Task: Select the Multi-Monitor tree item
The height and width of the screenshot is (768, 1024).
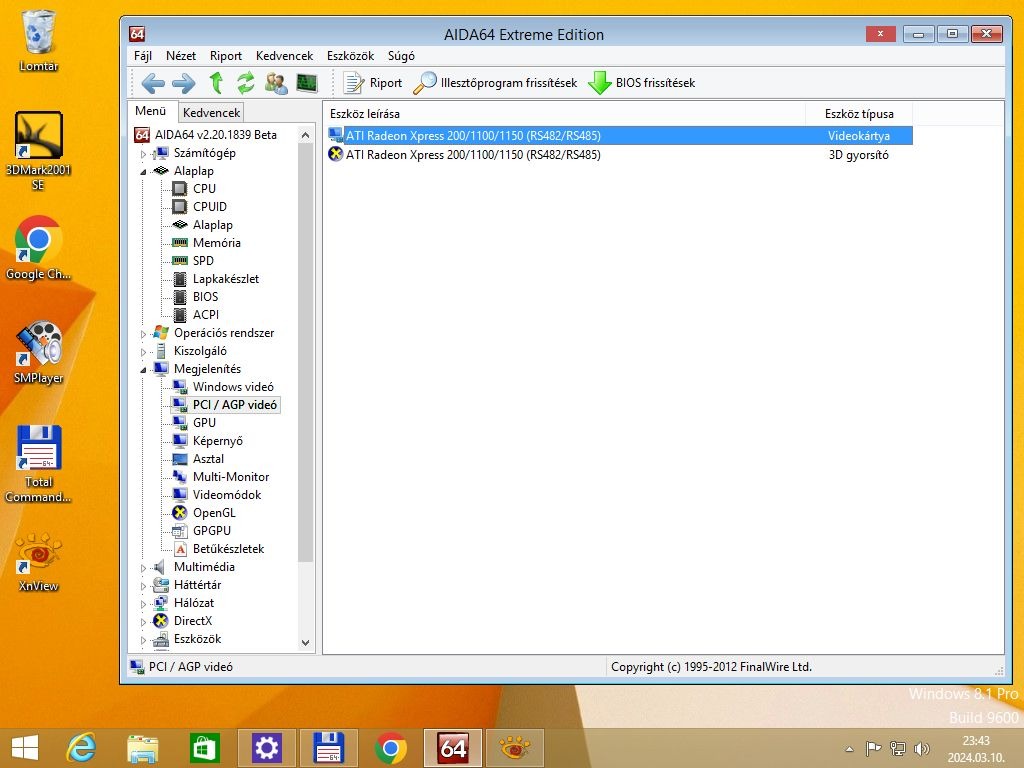Action: (x=231, y=477)
